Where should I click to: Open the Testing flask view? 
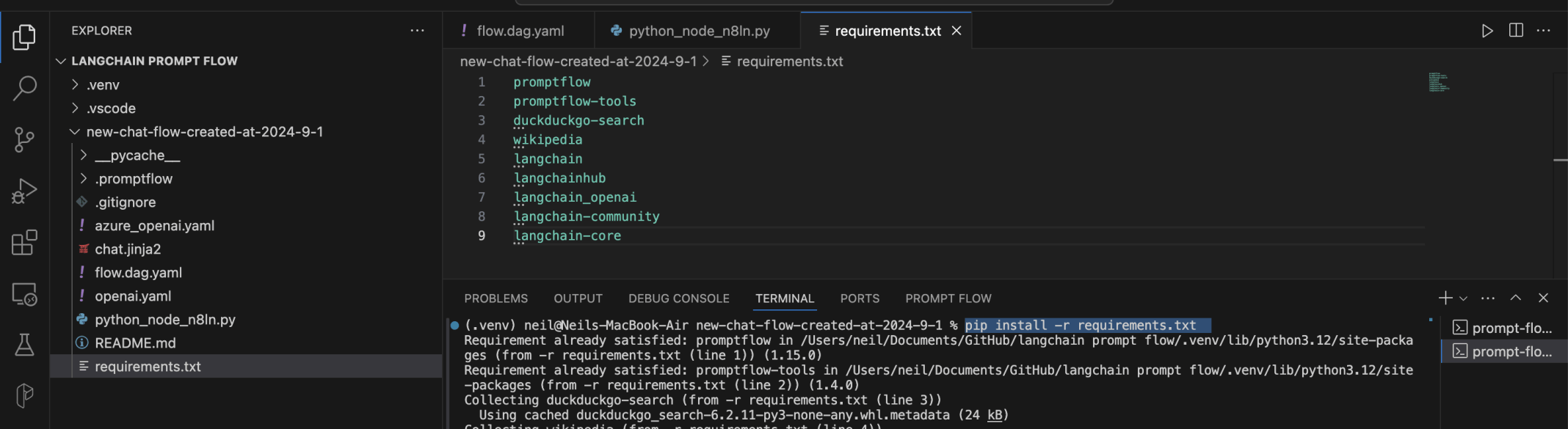tap(24, 345)
